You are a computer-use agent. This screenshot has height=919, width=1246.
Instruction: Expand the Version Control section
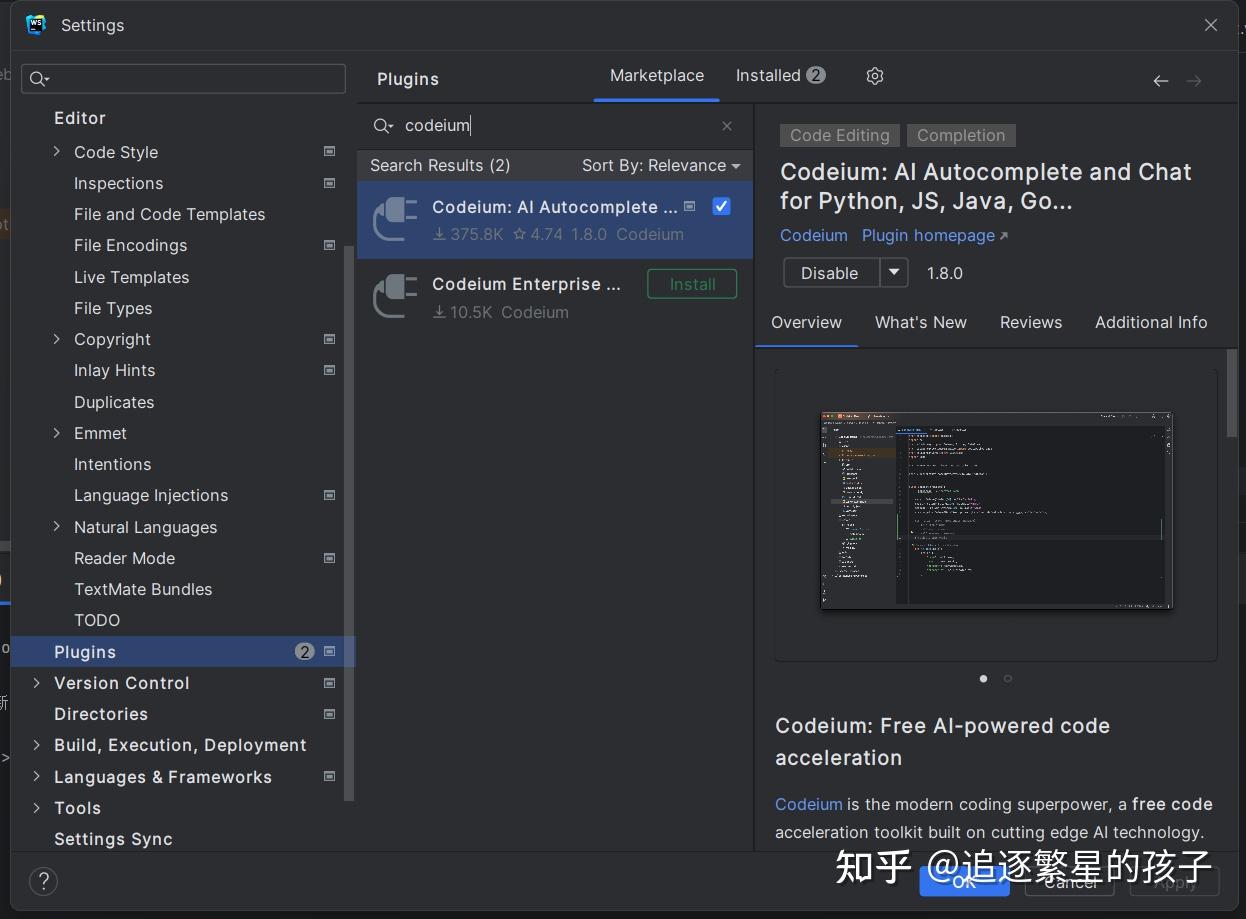(37, 683)
